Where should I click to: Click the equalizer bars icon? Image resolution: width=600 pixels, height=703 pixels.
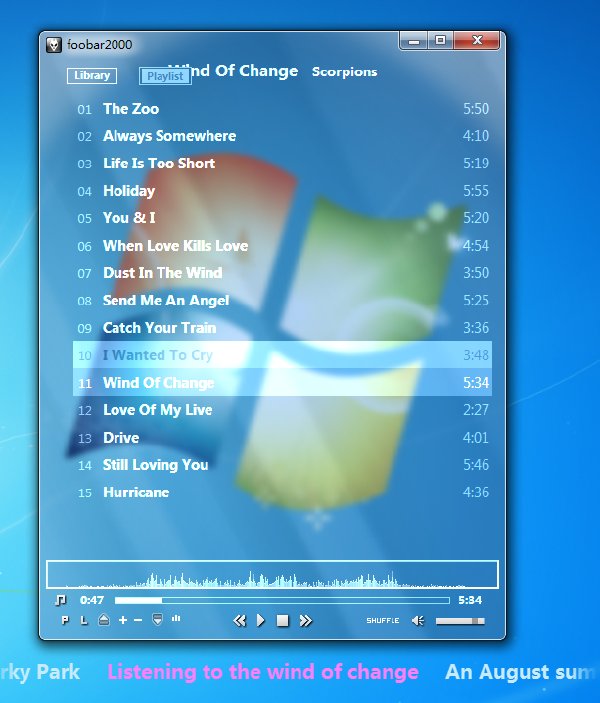tap(176, 619)
